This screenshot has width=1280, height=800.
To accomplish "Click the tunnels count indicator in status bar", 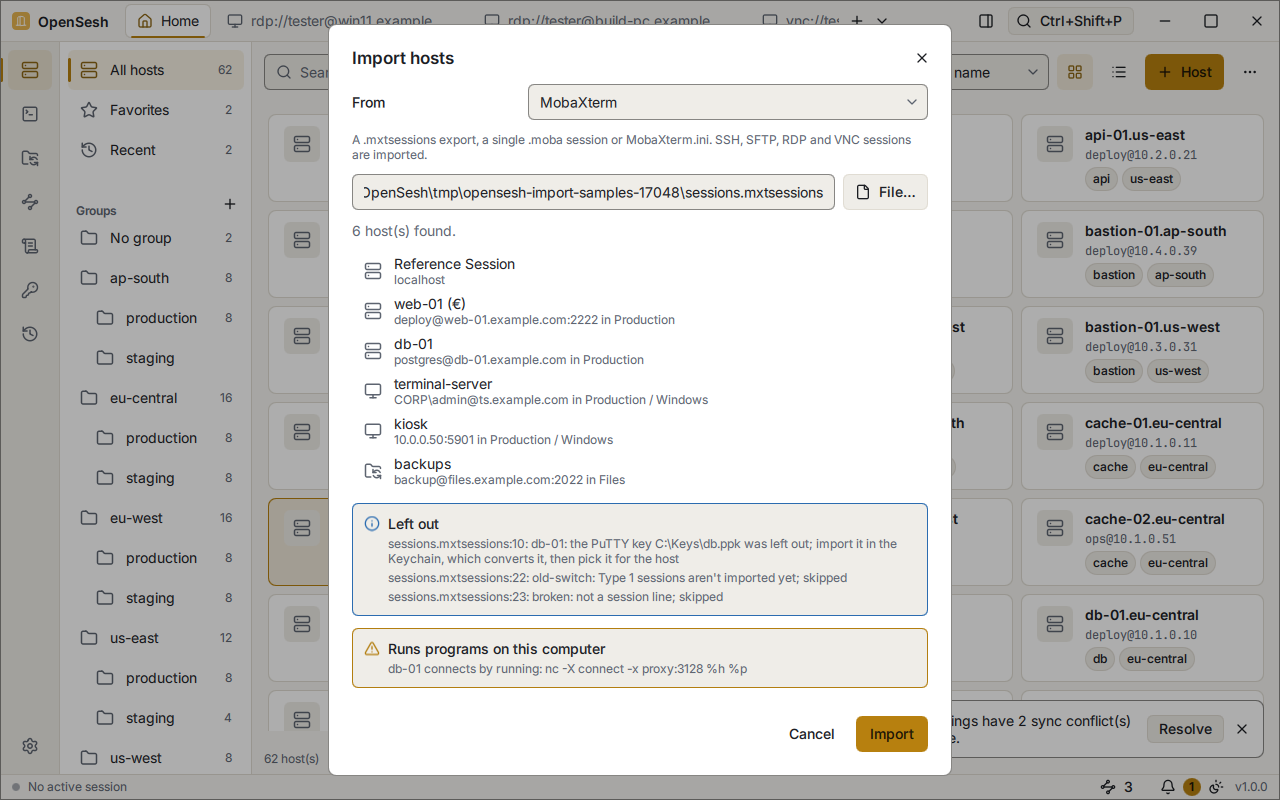I will tap(1117, 787).
